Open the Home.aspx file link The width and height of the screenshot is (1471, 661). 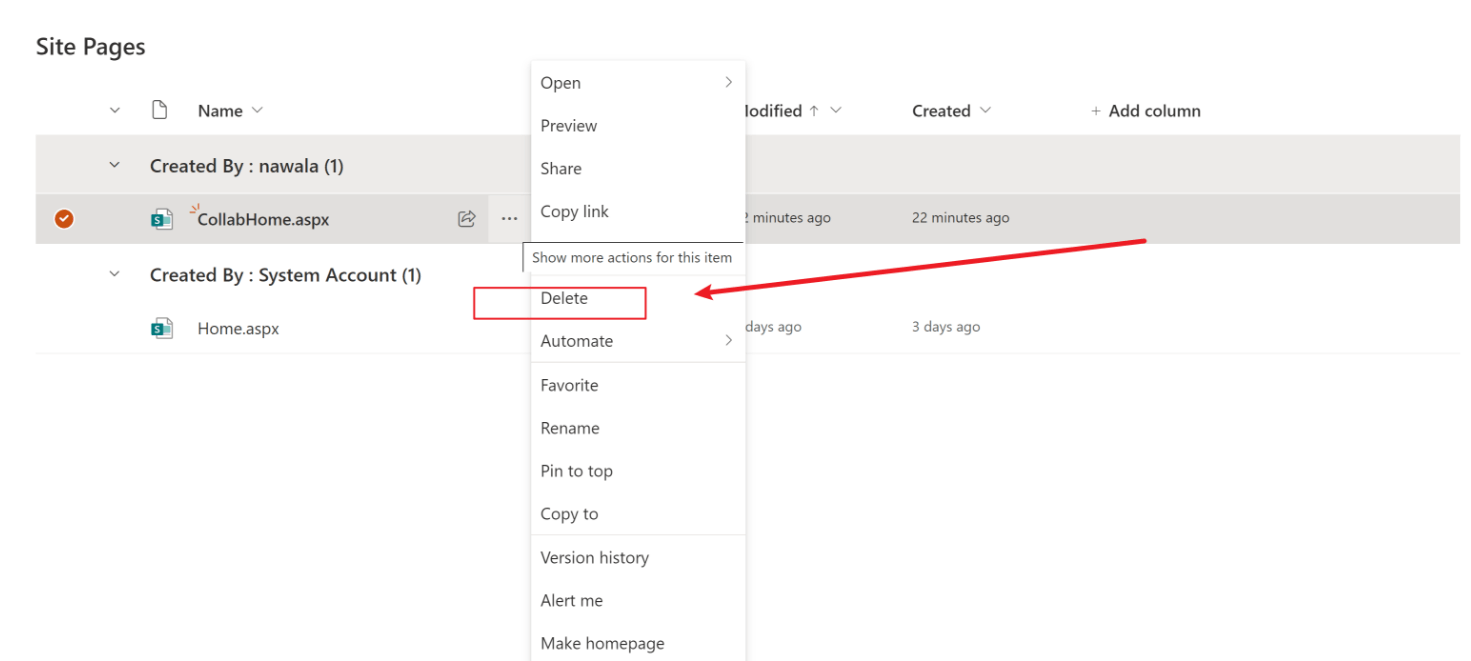tap(238, 328)
